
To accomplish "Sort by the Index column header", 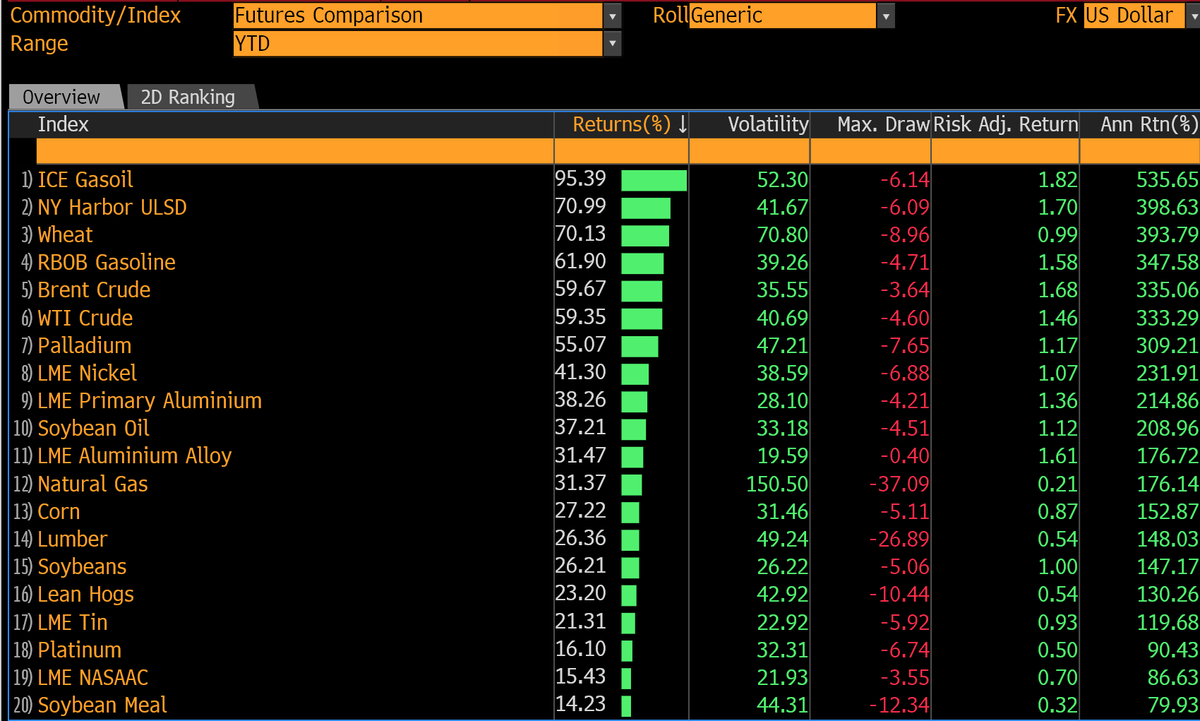I will point(63,124).
